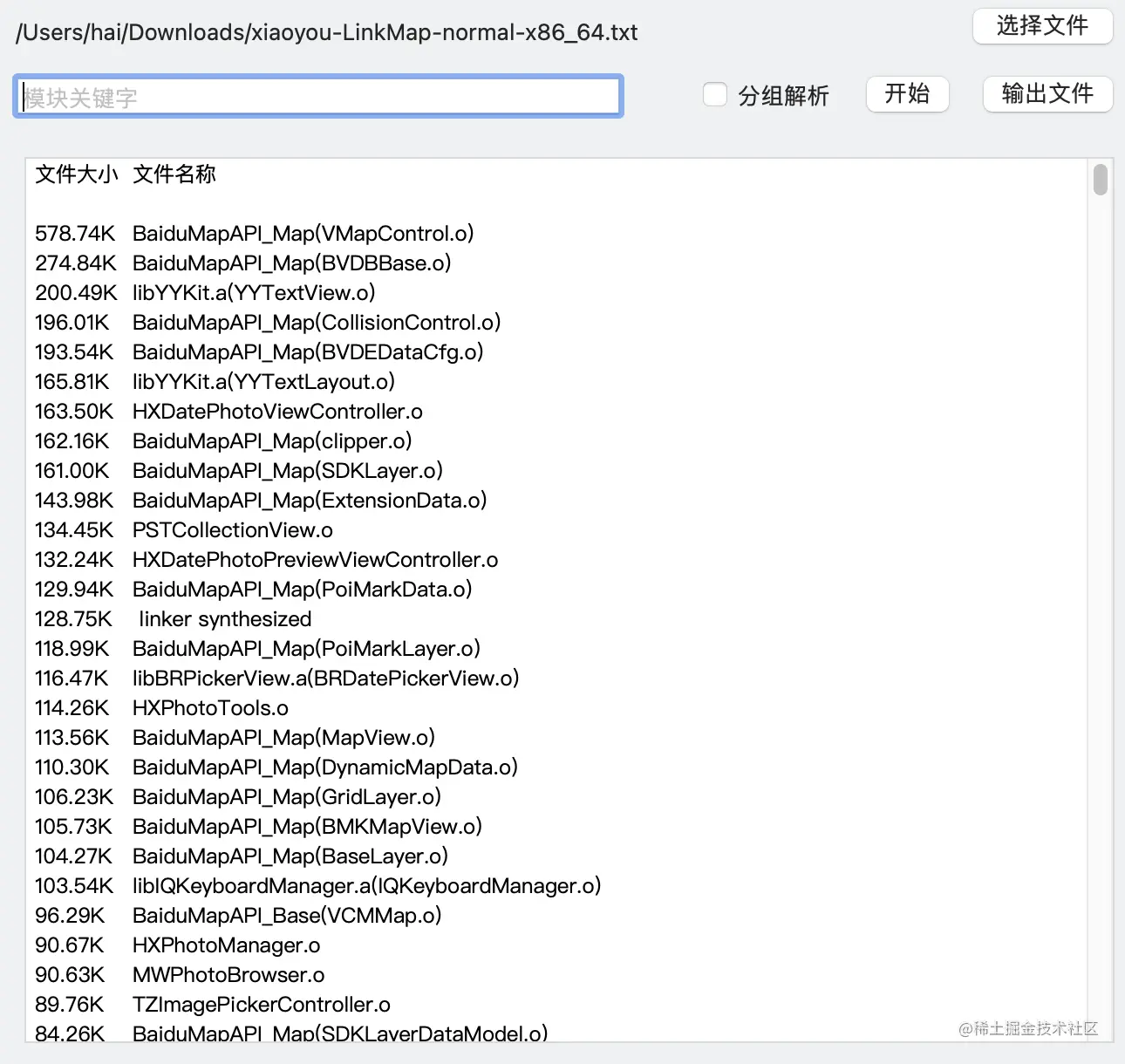Click the 200.49K size value

click(76, 293)
